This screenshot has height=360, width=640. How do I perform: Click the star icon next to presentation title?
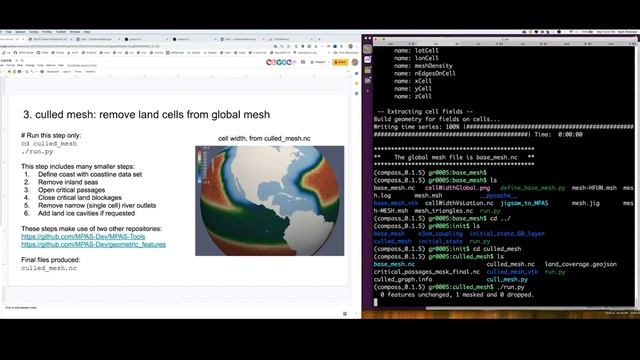pos(17,60)
